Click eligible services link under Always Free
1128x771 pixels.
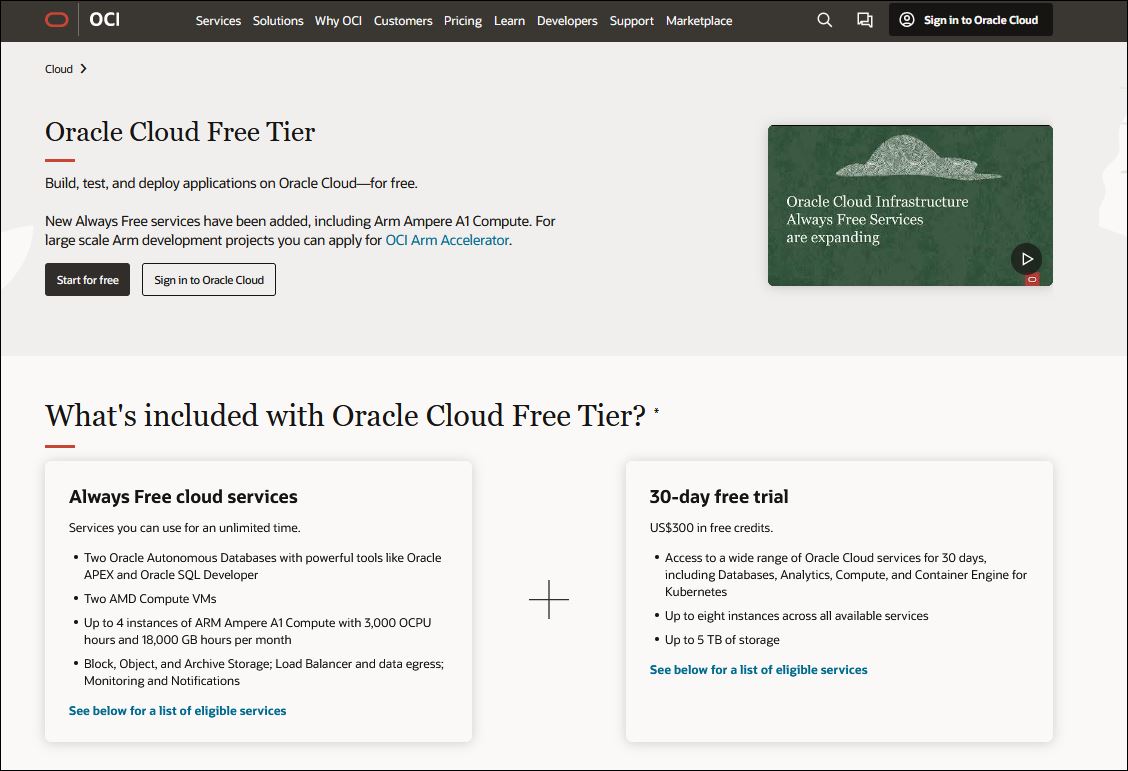177,710
